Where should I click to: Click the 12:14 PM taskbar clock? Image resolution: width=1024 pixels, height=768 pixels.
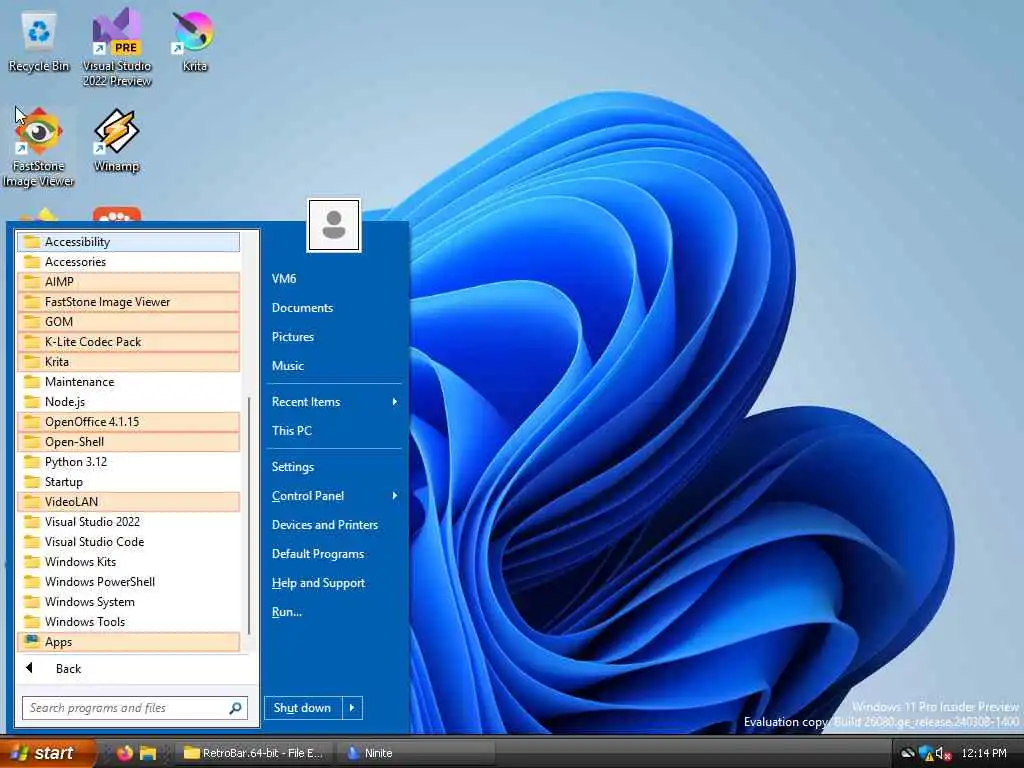984,753
